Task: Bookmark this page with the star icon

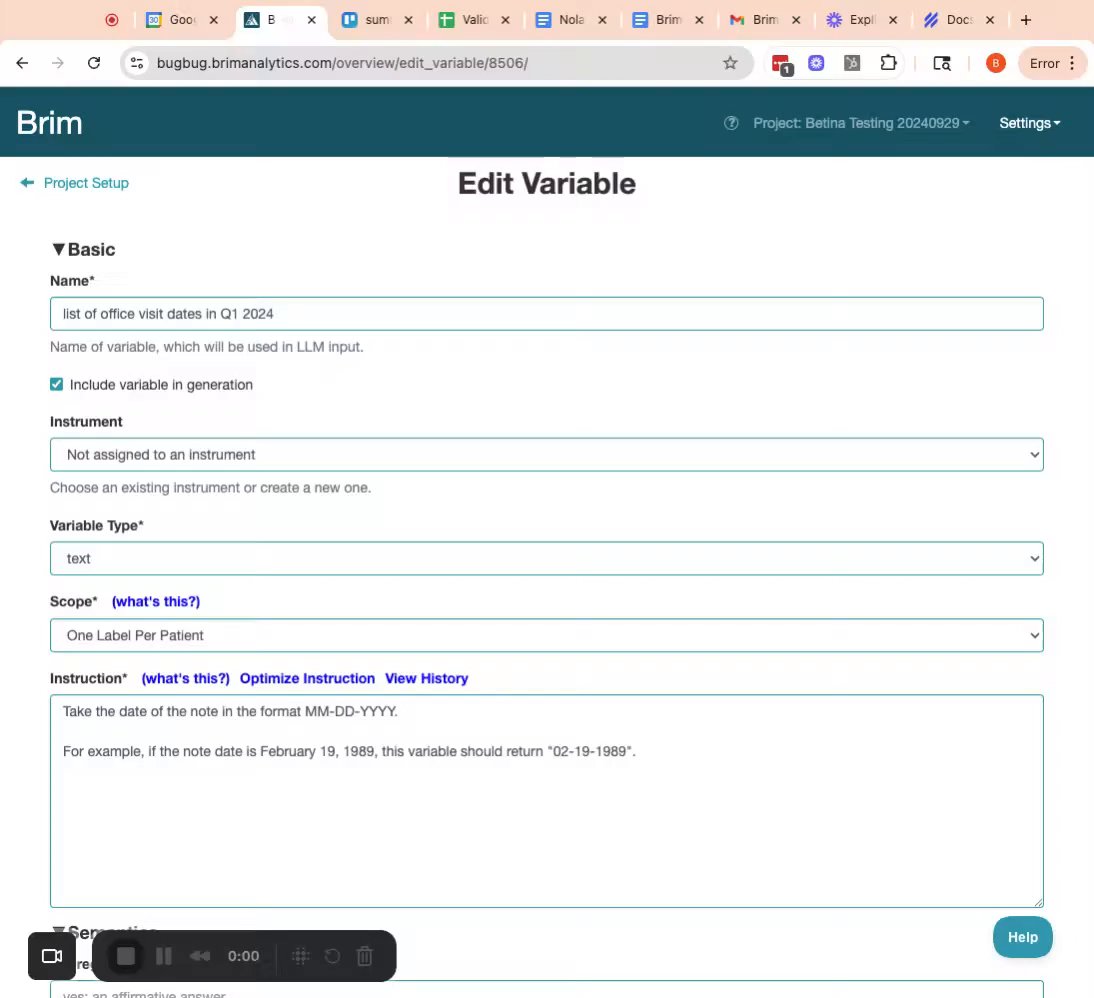Action: [x=730, y=63]
